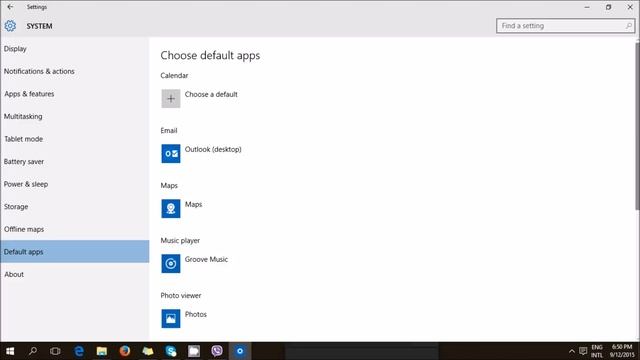Click the Email category label
This screenshot has width=640, height=360.
(x=169, y=131)
